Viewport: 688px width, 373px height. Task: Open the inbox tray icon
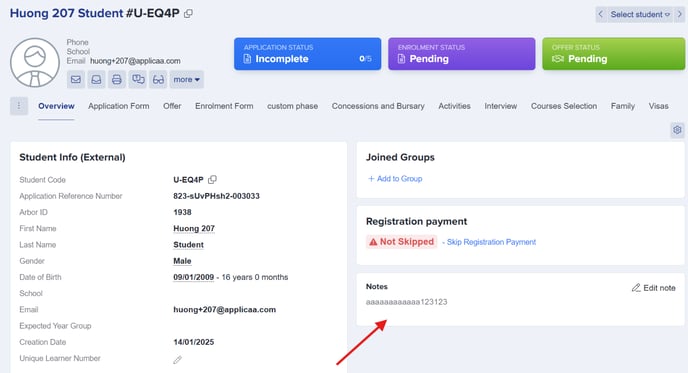tap(96, 79)
